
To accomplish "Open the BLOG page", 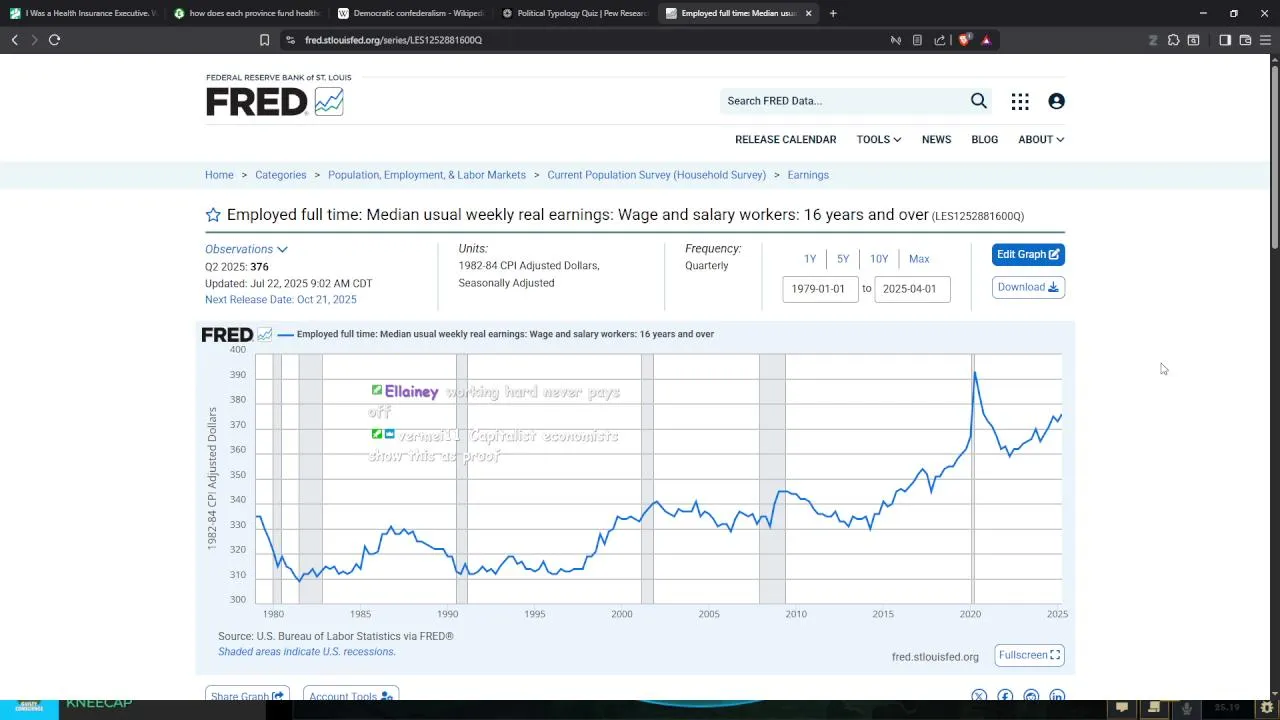I will [x=984, y=140].
